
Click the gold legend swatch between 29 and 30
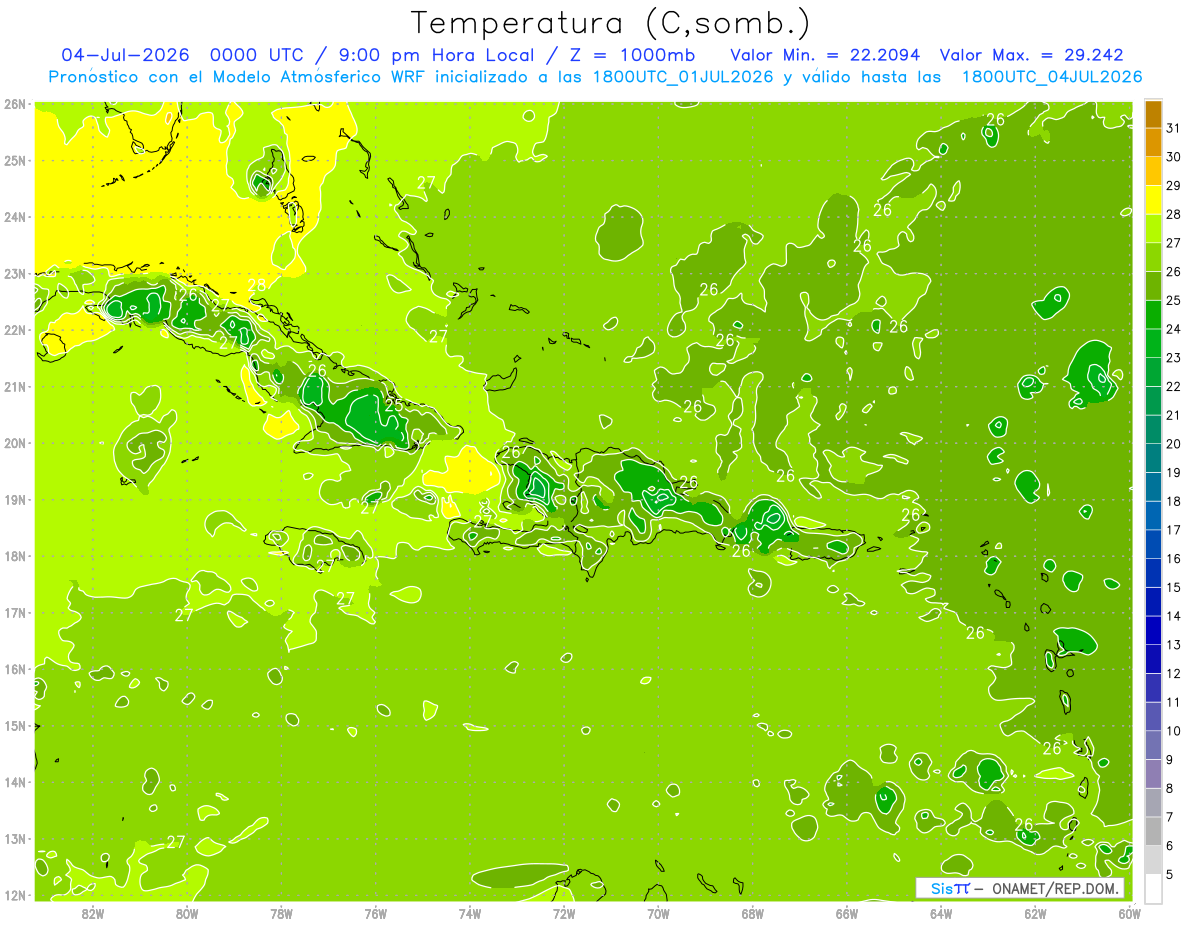coord(1153,171)
